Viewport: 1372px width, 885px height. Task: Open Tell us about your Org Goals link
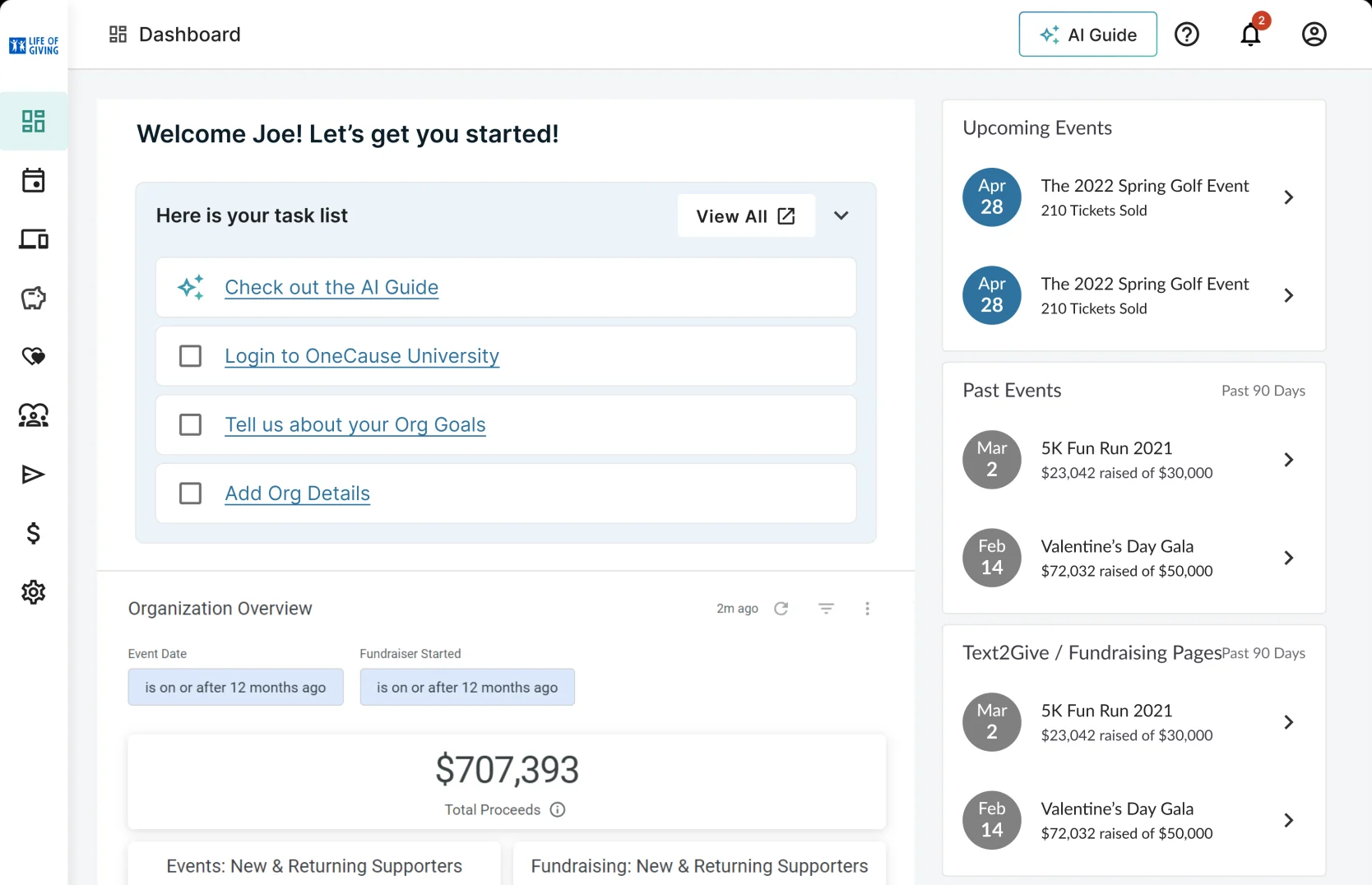pos(355,424)
